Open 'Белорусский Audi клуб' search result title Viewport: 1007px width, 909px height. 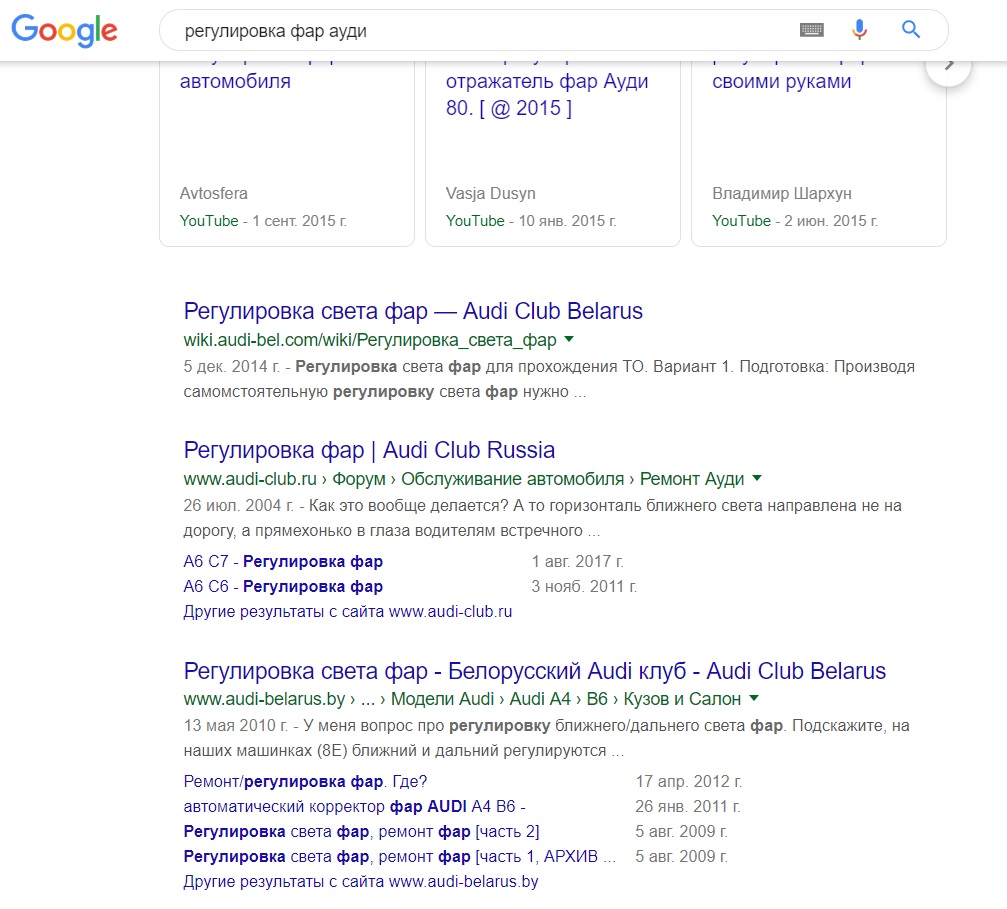[x=534, y=670]
